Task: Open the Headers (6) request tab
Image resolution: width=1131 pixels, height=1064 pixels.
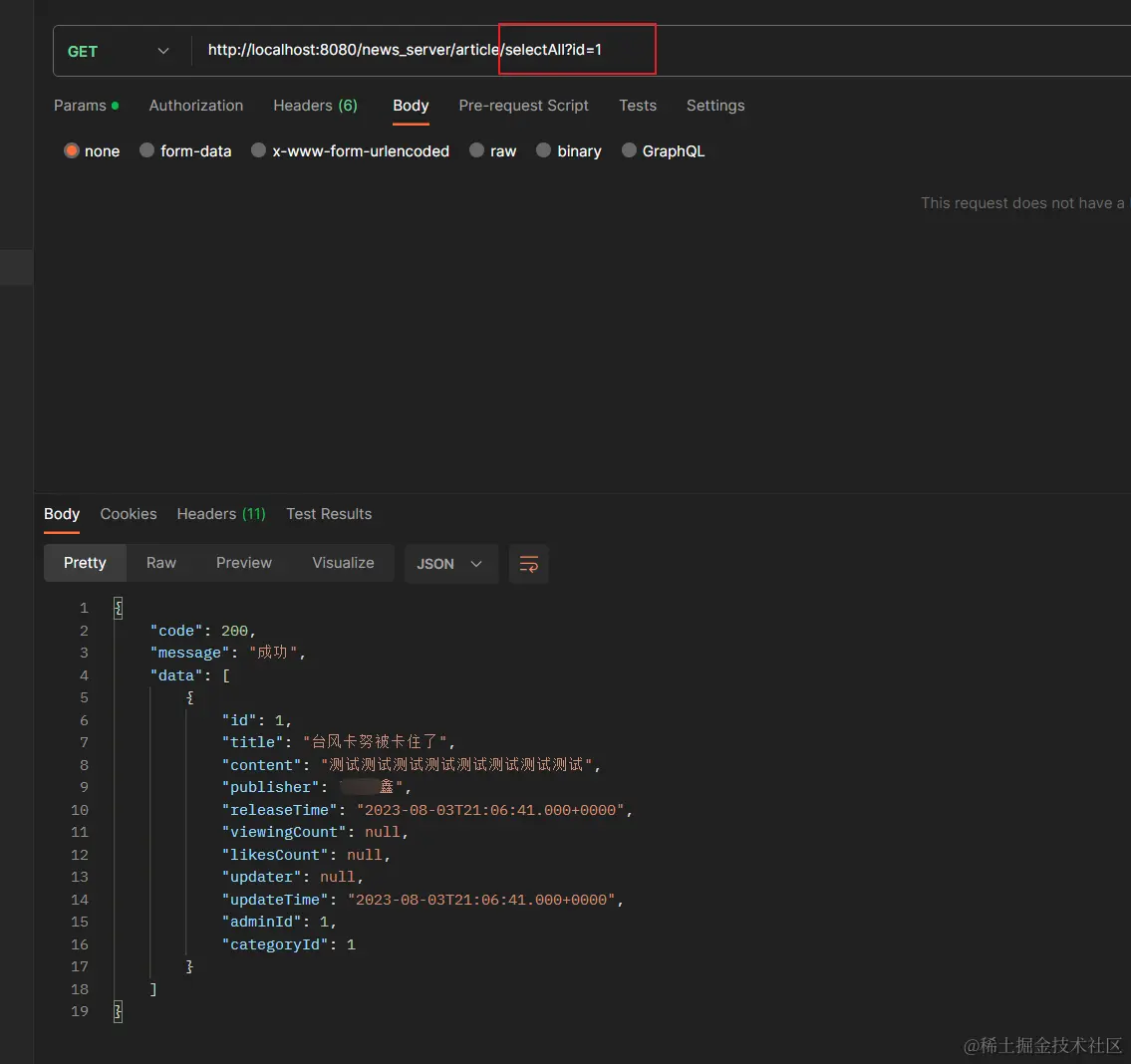Action: [x=315, y=106]
